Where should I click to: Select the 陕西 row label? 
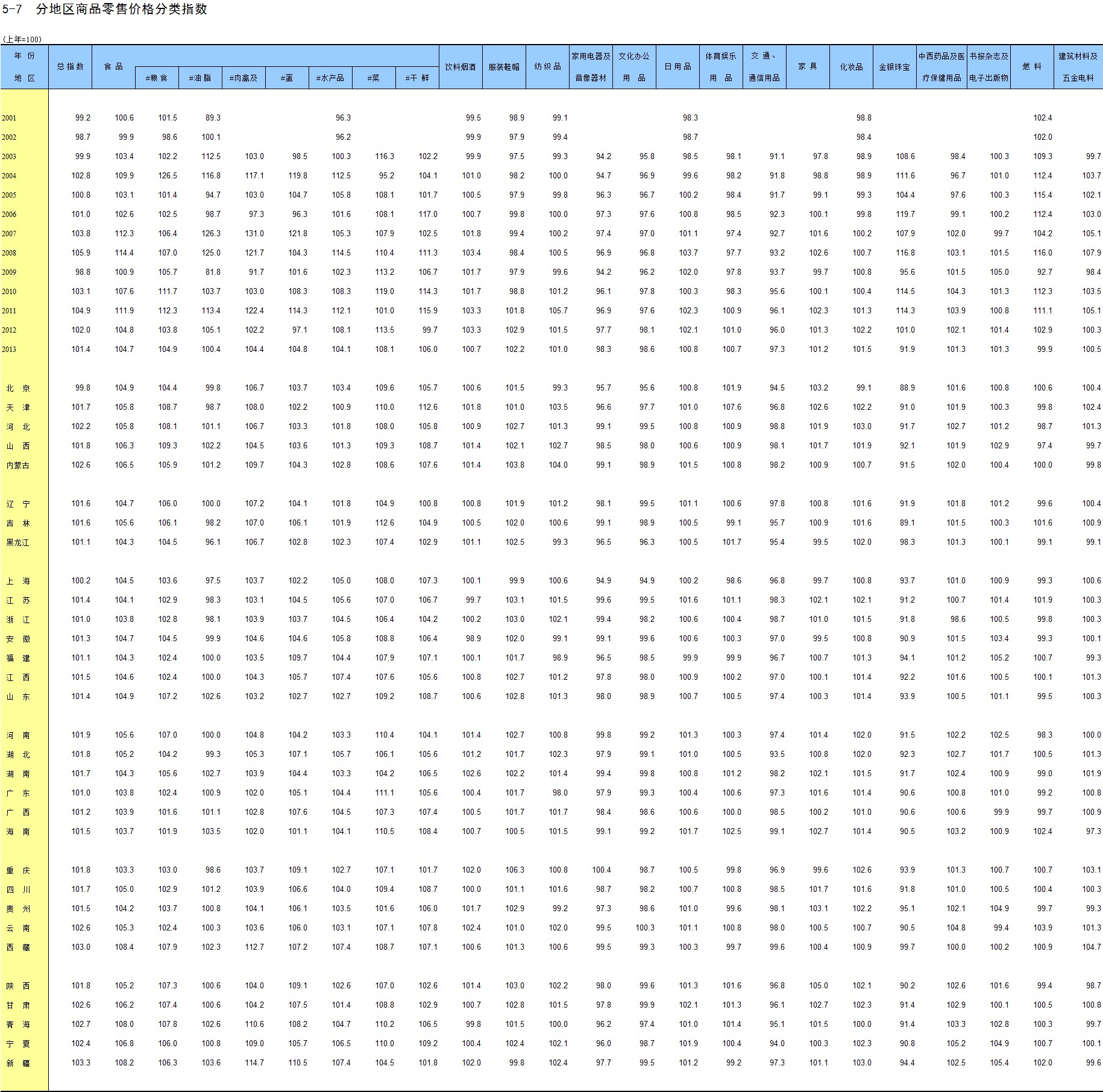click(x=18, y=986)
